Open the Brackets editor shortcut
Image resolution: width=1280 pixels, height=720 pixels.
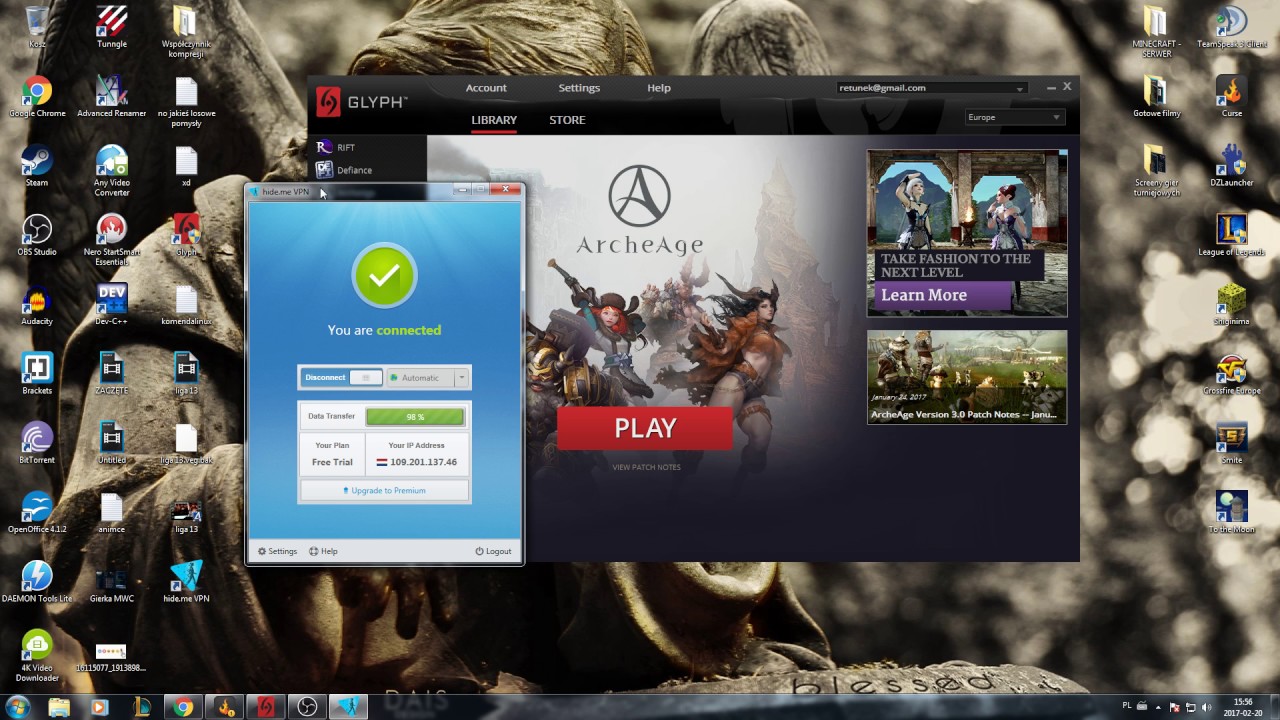click(x=37, y=372)
